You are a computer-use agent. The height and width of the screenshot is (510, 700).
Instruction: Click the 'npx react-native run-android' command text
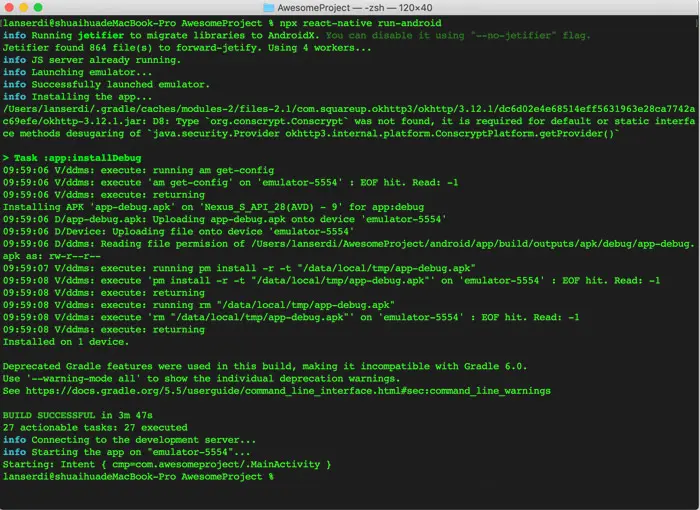[x=360, y=23]
